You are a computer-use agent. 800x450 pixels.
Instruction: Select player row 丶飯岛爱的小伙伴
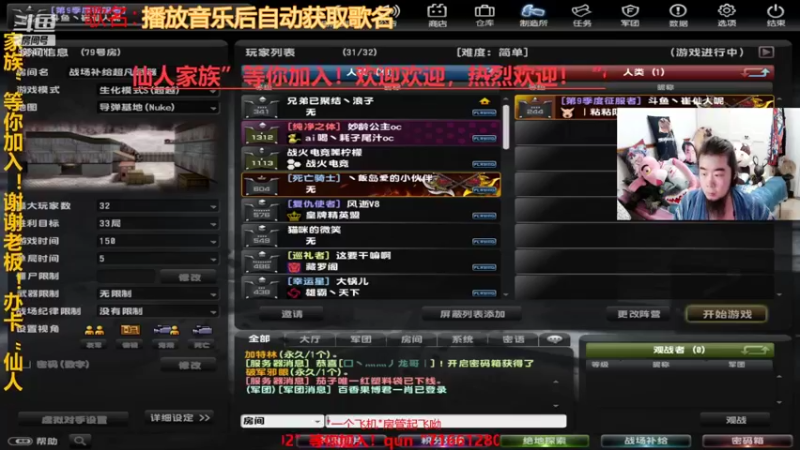tap(371, 184)
